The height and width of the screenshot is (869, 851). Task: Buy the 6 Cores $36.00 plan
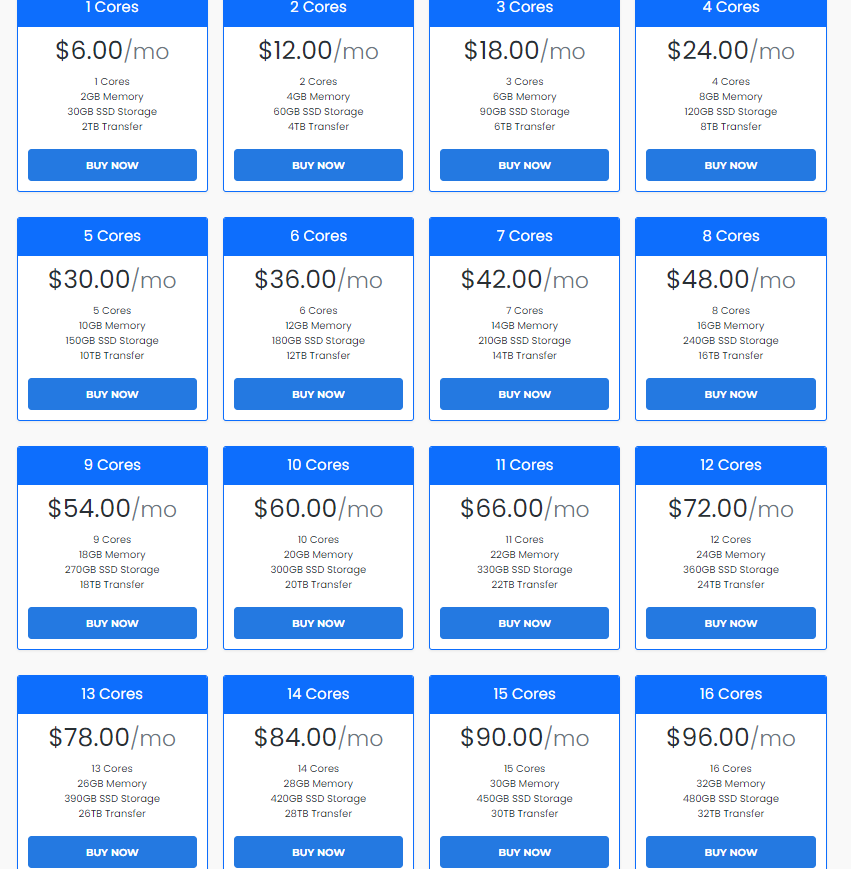318,394
